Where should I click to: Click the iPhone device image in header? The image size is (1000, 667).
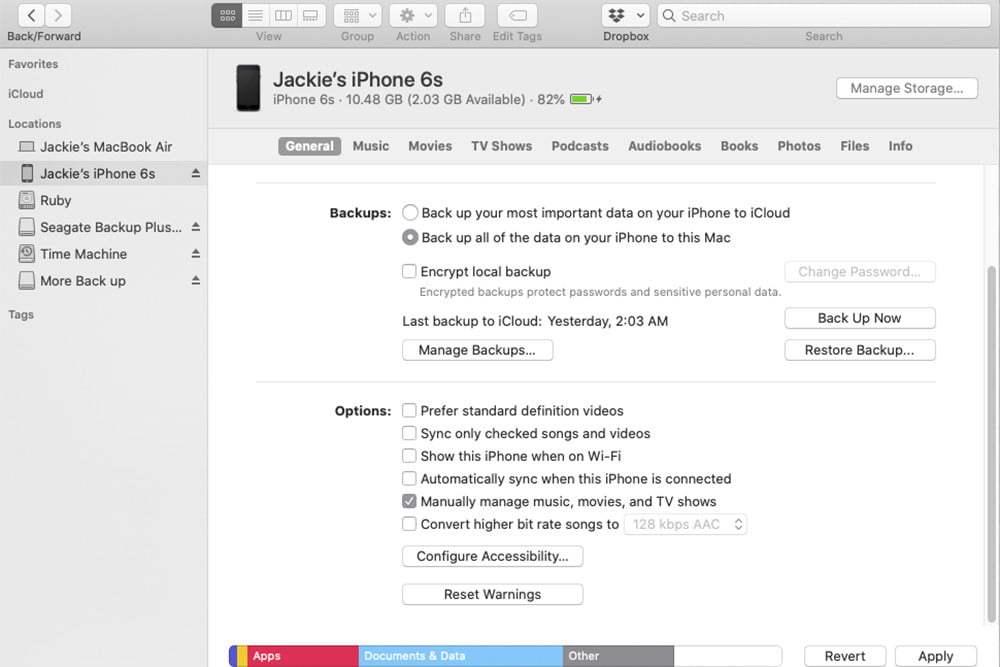click(x=248, y=88)
